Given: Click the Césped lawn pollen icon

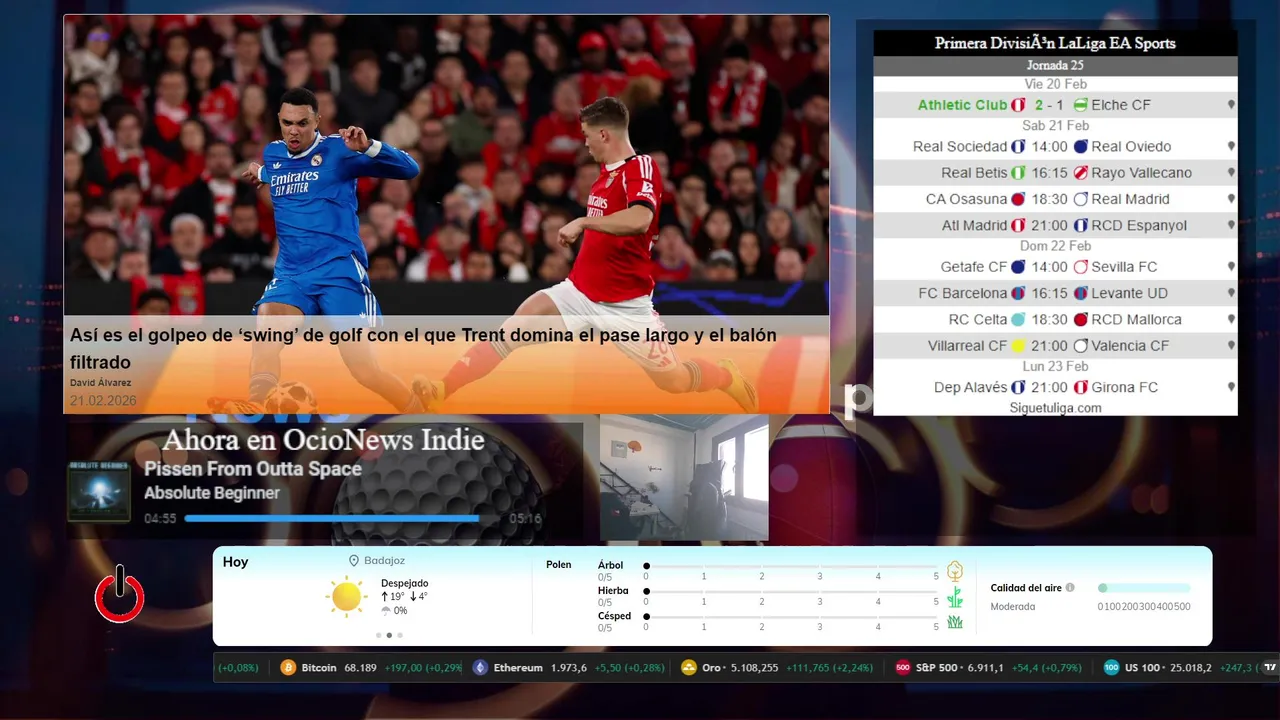Looking at the screenshot, I should [955, 622].
